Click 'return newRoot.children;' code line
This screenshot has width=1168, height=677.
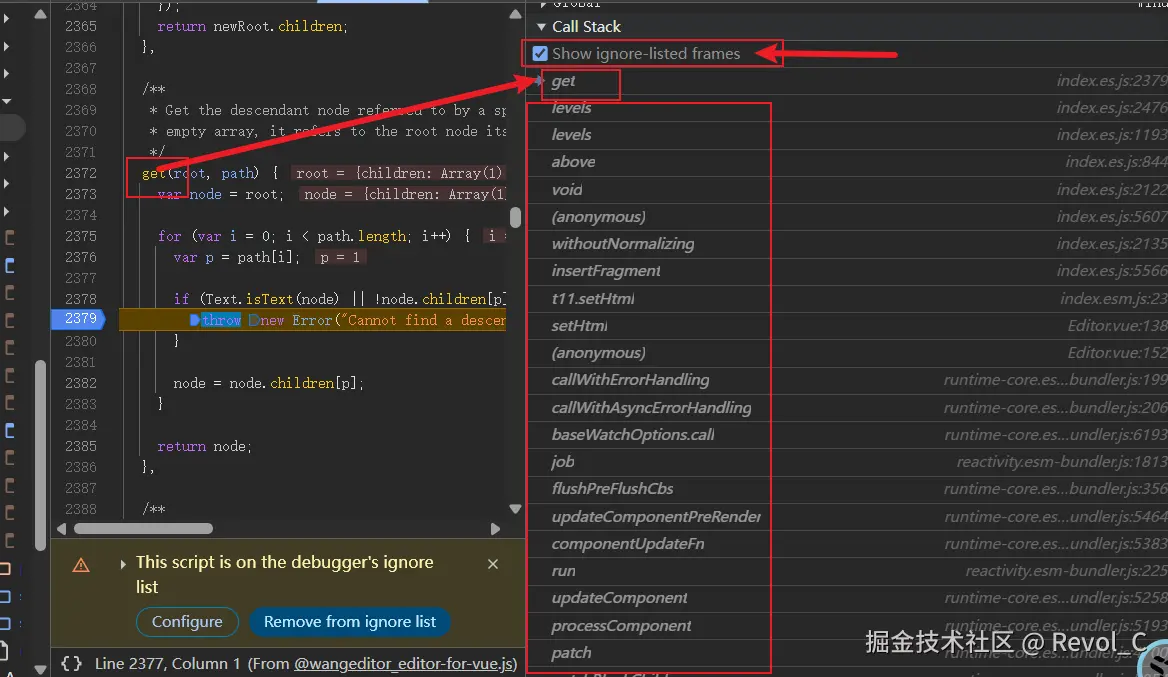tap(252, 26)
